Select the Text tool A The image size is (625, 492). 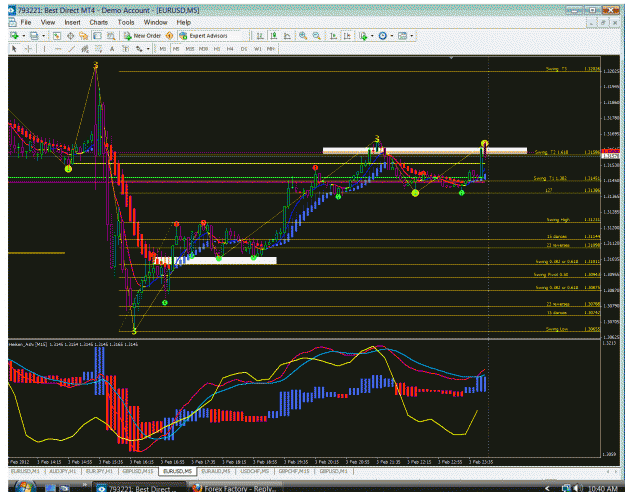coord(112,49)
